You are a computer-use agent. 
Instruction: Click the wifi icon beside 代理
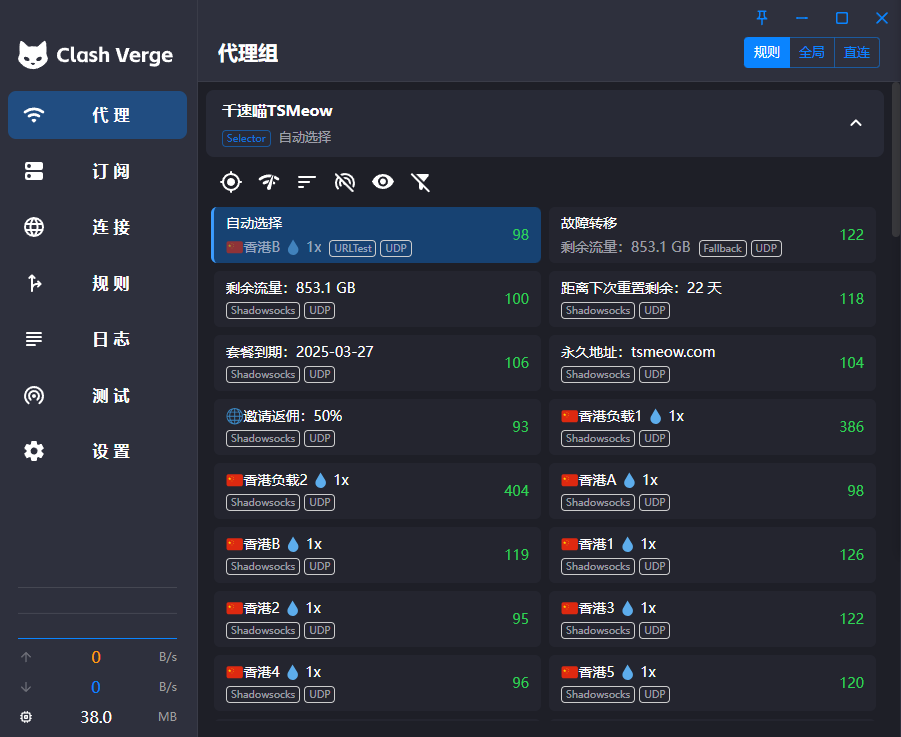[34, 115]
